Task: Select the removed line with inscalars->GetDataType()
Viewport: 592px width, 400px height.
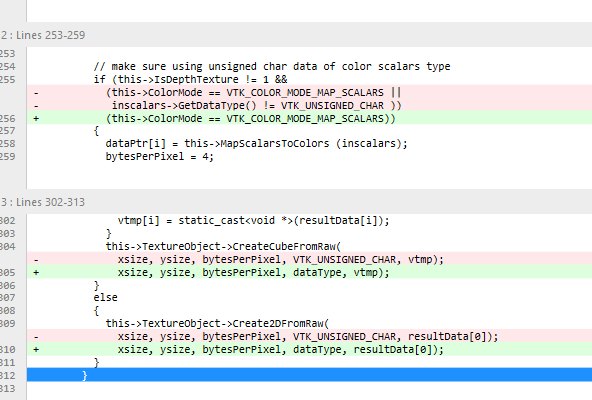Action: point(309,105)
